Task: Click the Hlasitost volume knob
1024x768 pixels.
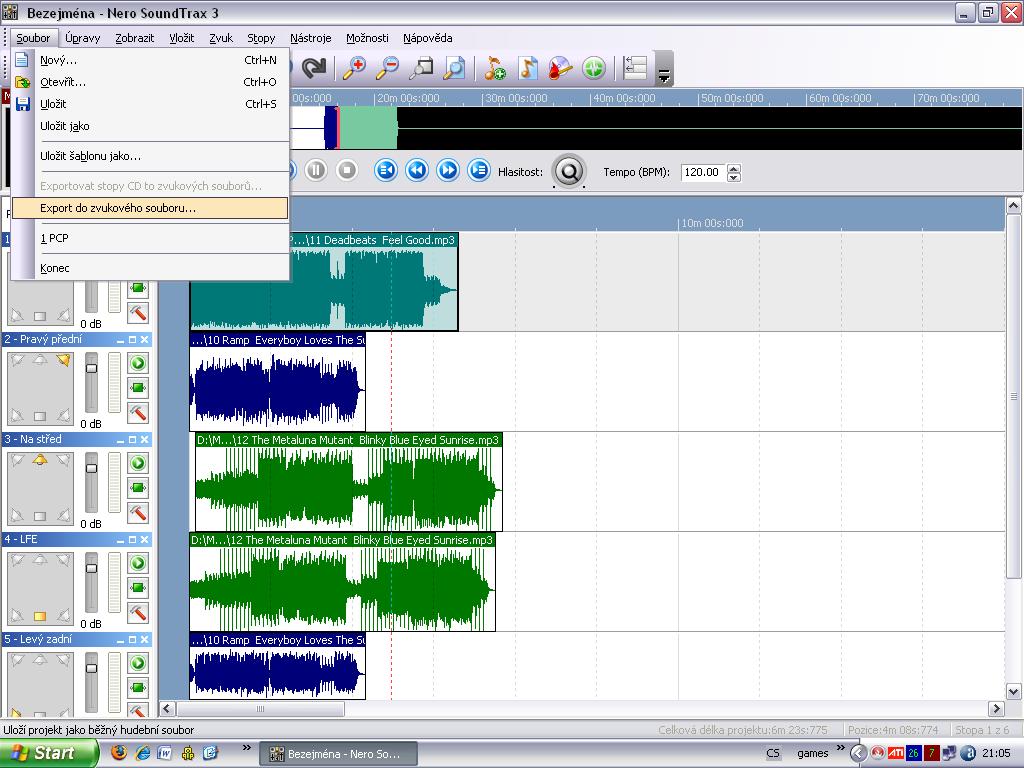Action: point(569,172)
